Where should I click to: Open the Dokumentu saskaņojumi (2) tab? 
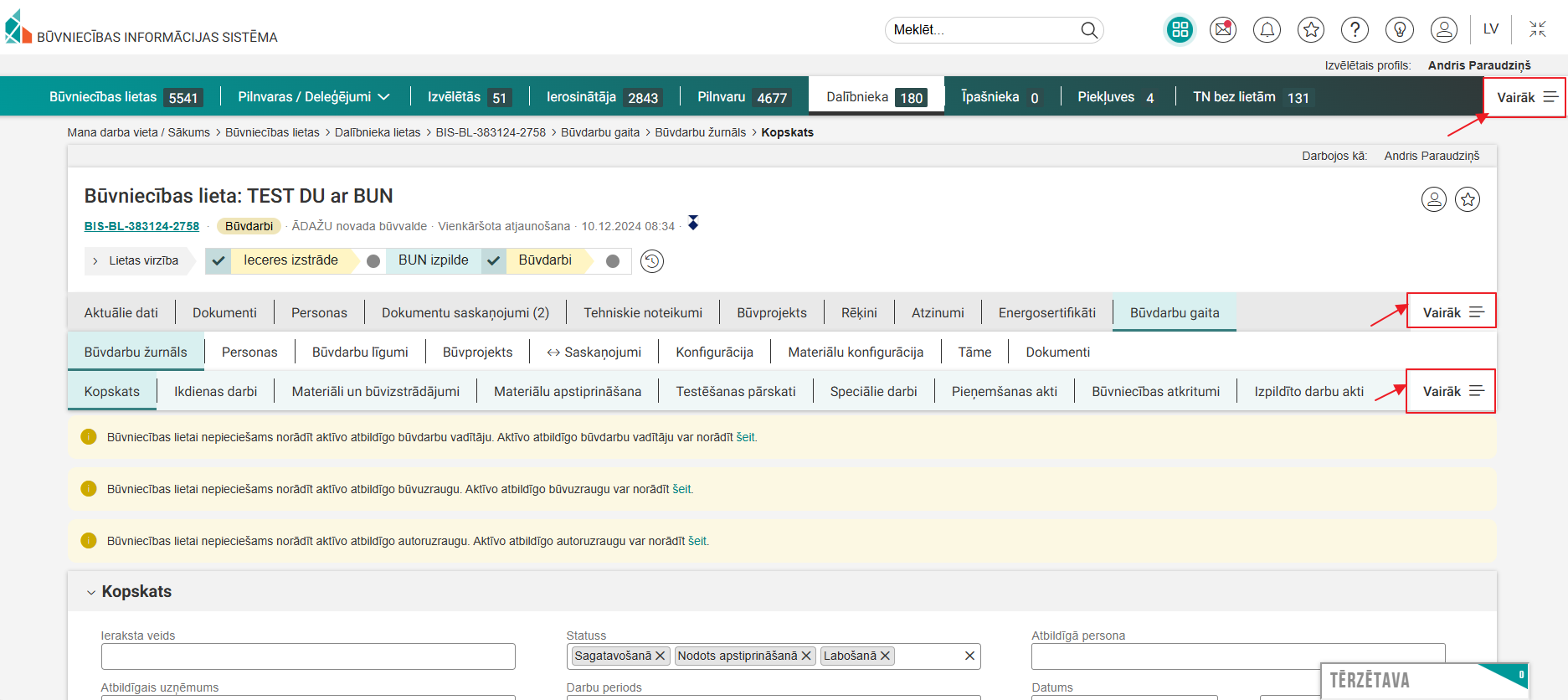pyautogui.click(x=465, y=312)
